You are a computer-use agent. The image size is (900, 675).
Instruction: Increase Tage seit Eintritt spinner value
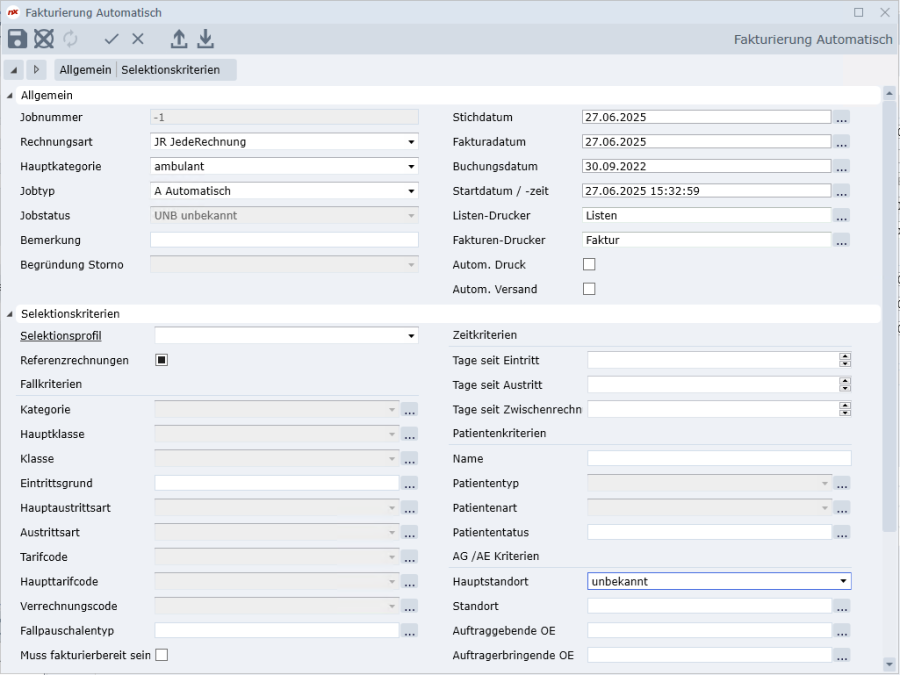point(845,356)
